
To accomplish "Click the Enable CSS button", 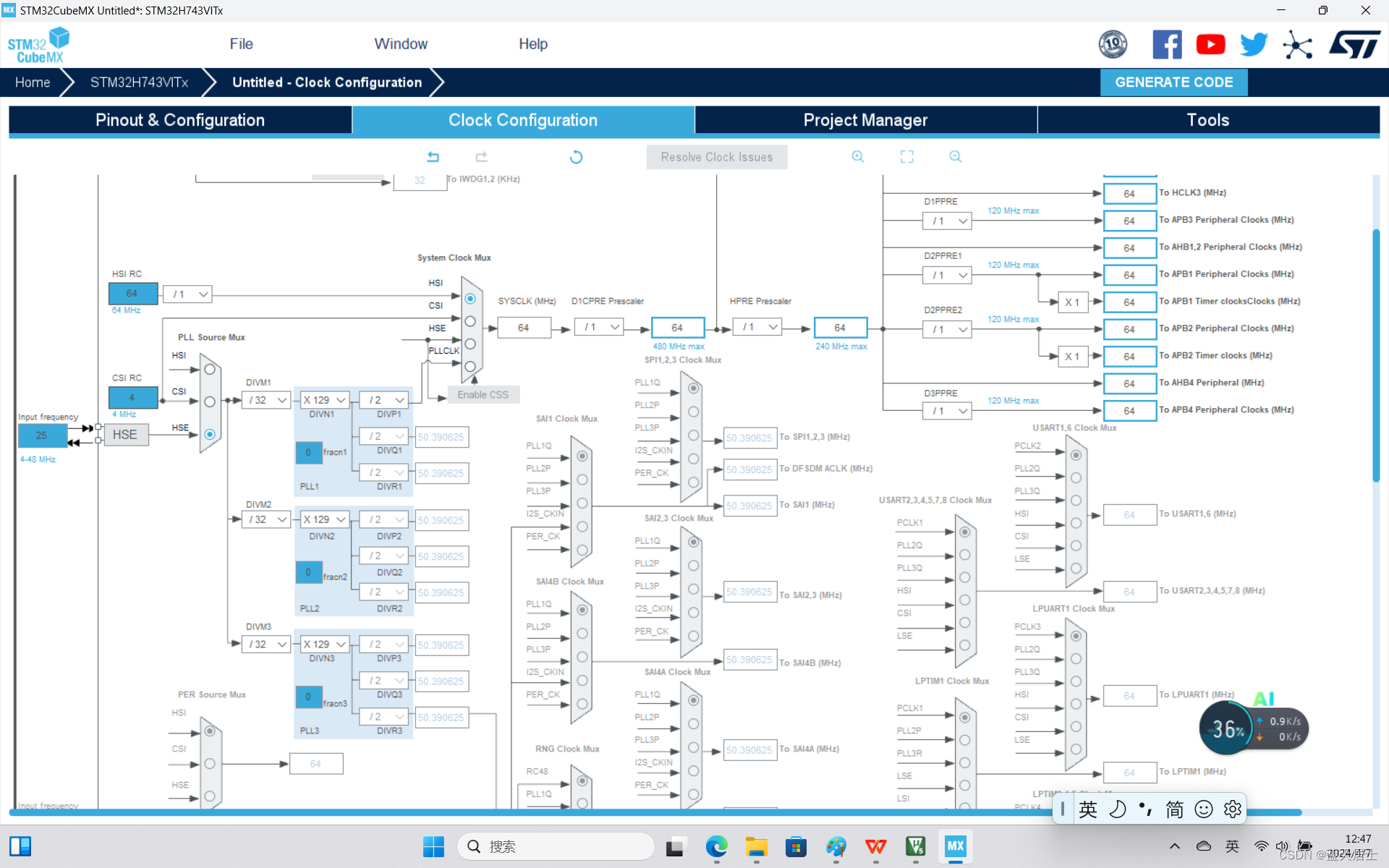I will pos(483,395).
